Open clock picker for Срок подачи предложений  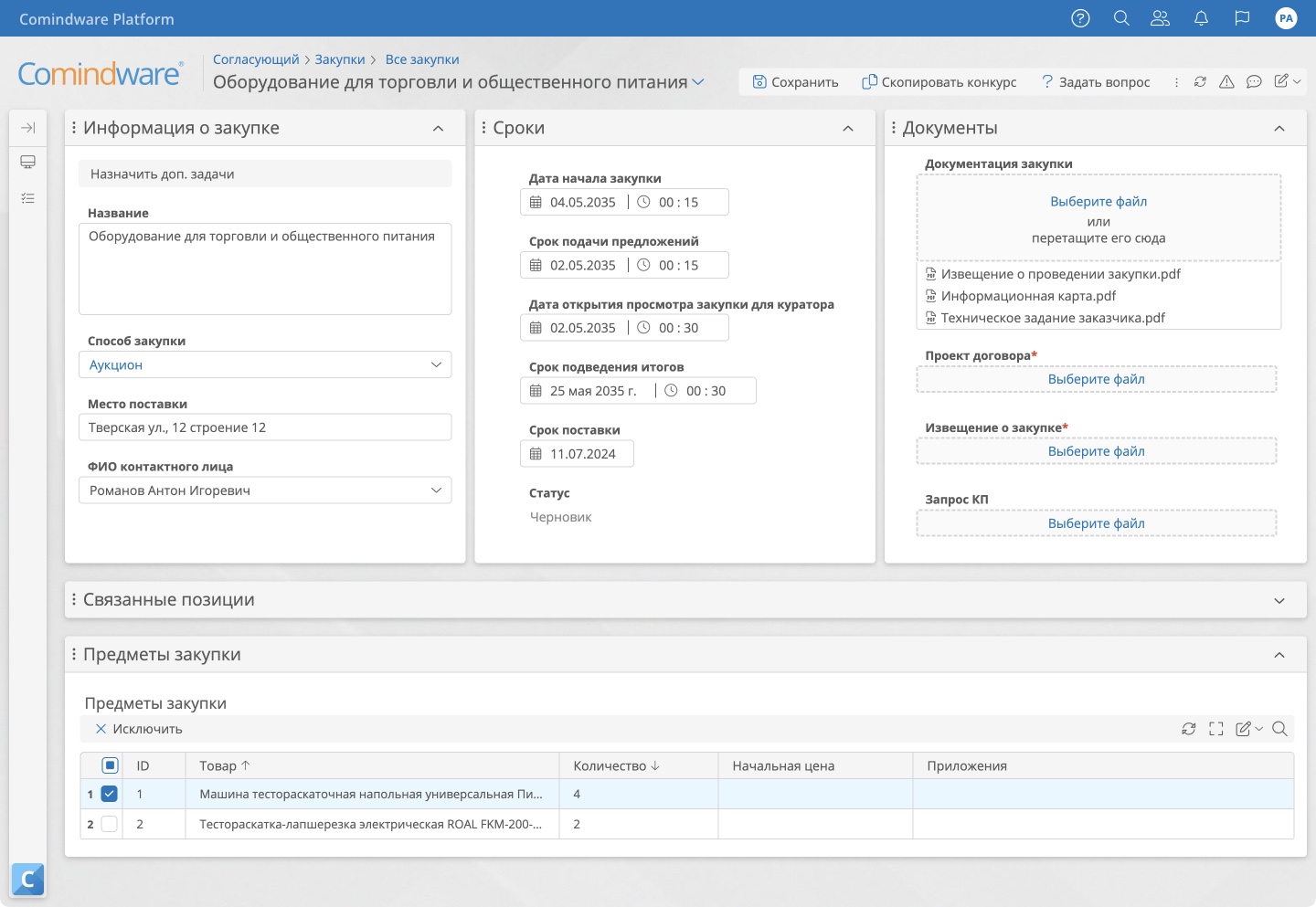click(x=643, y=265)
